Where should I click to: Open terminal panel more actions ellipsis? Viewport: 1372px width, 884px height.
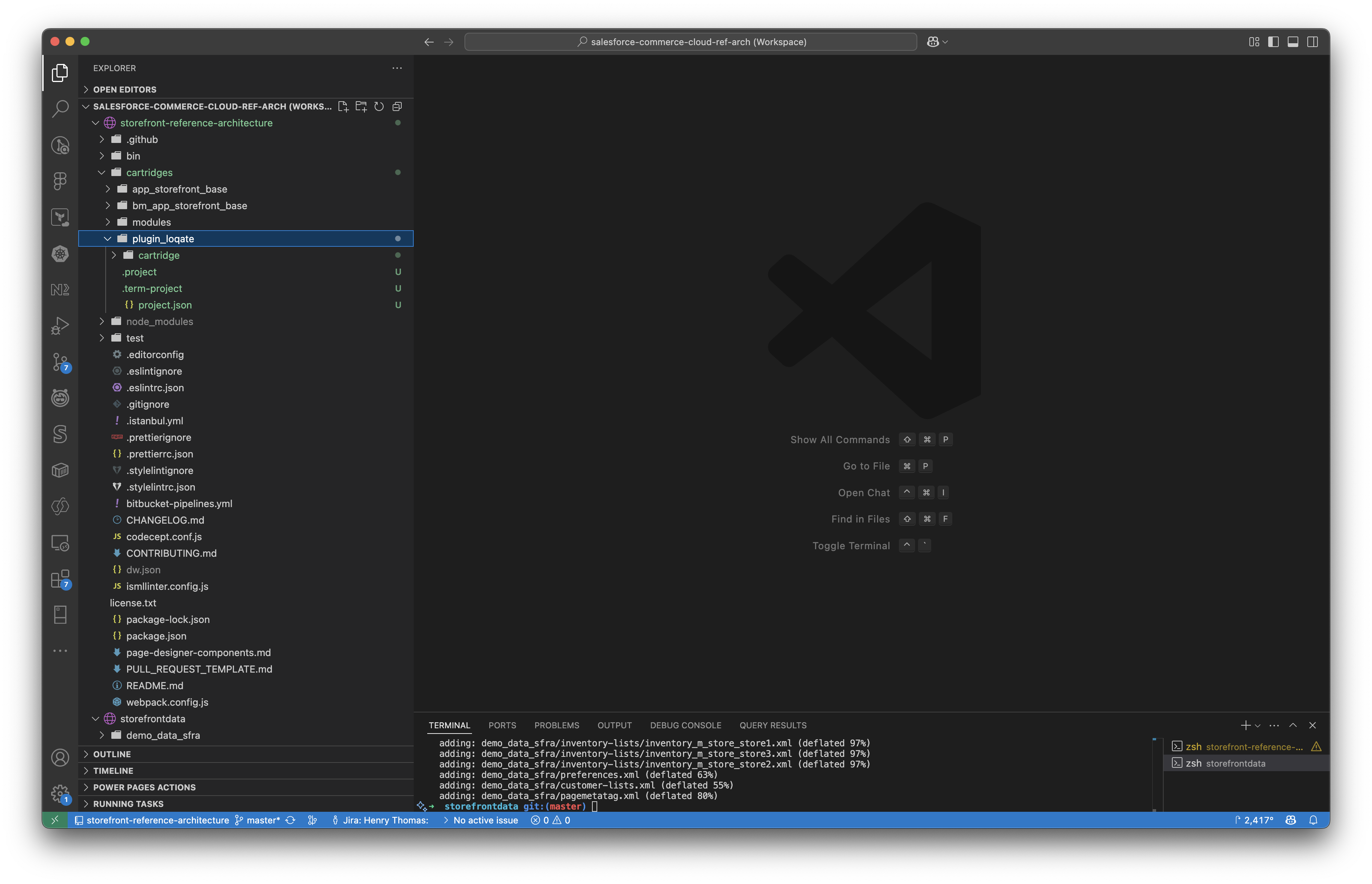click(x=1274, y=726)
